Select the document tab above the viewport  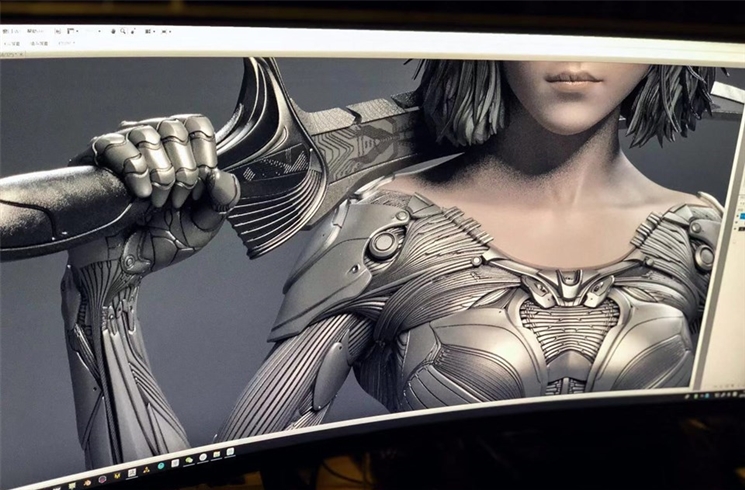[x=10, y=54]
